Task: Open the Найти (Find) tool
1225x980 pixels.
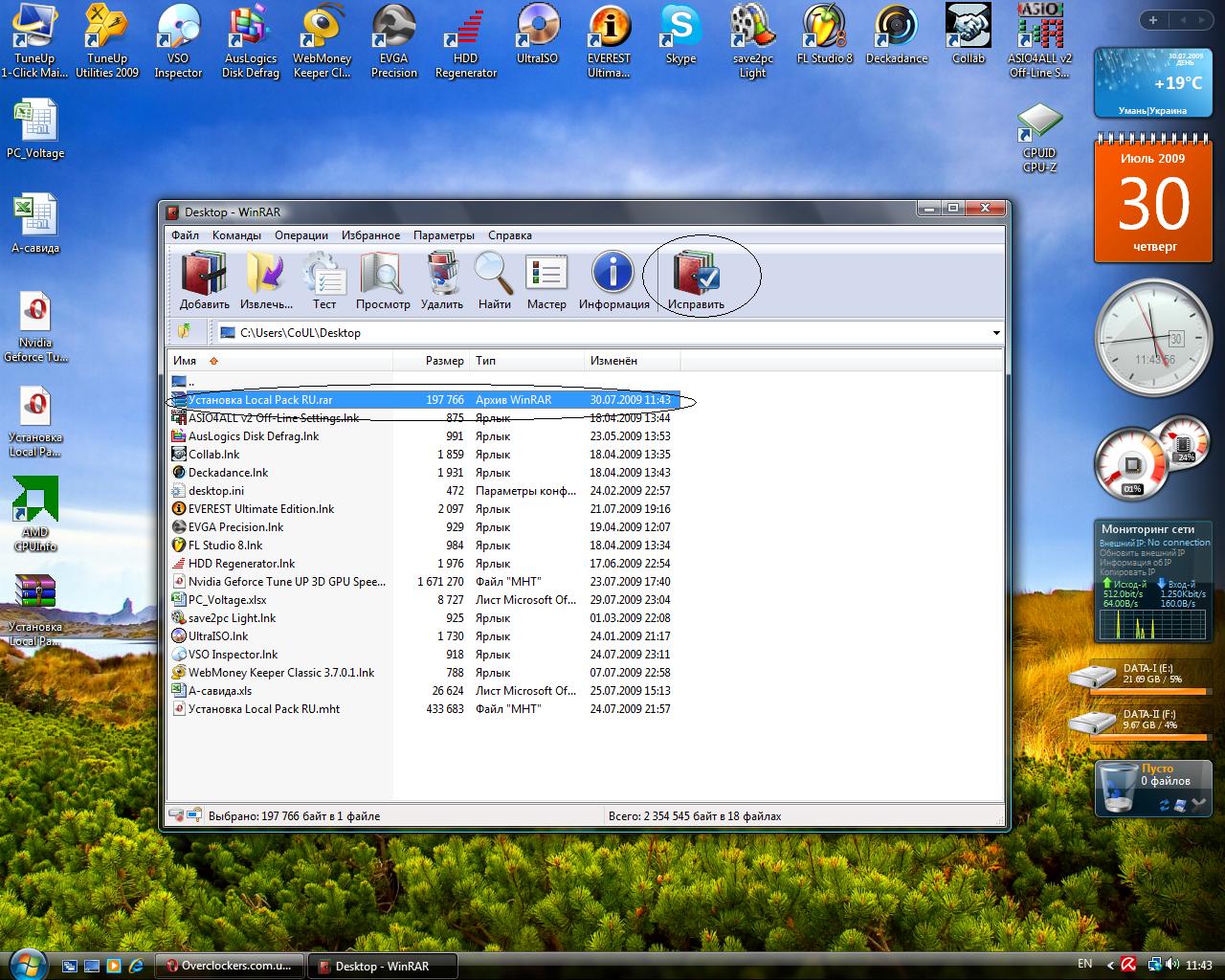Action: point(494,280)
